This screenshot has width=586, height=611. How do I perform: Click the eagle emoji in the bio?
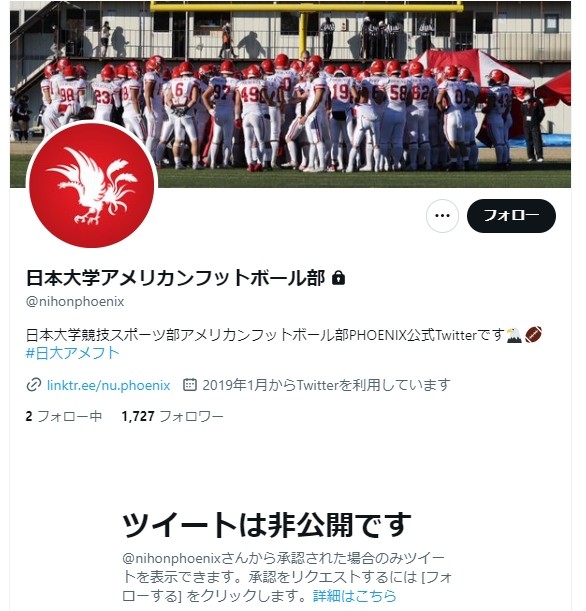click(x=514, y=335)
